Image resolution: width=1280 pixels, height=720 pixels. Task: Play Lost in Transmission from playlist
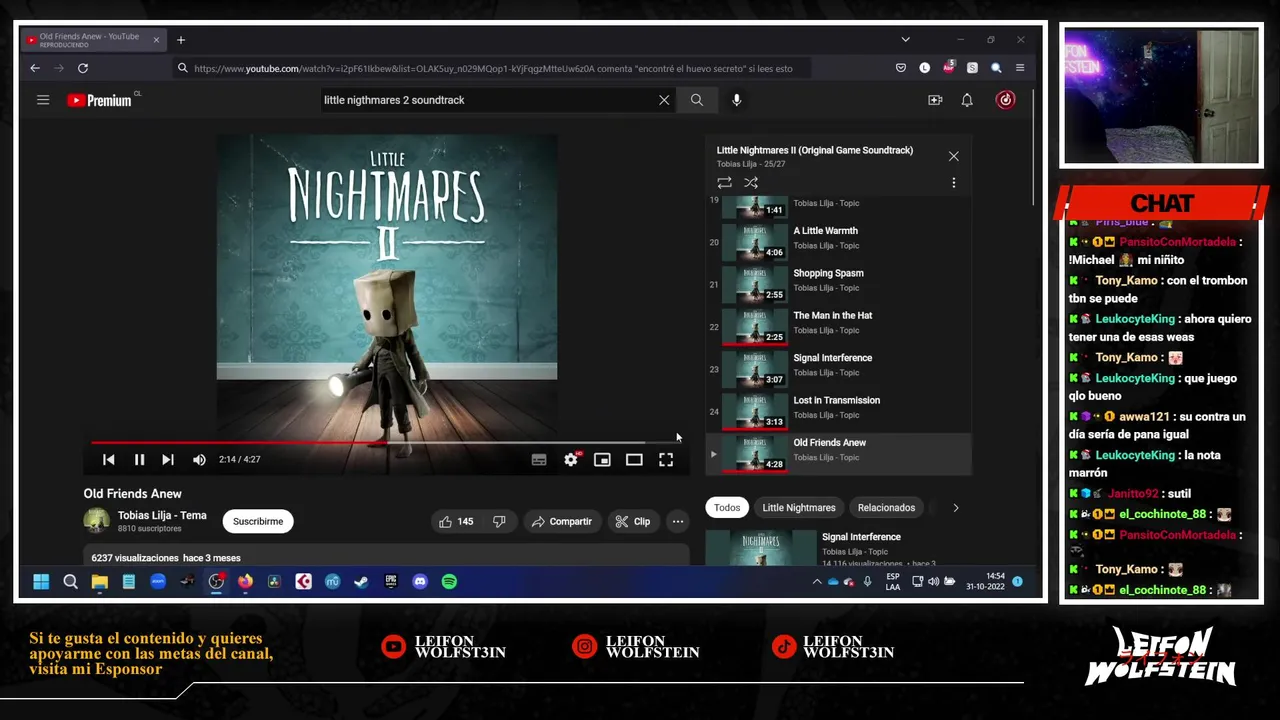pos(838,412)
